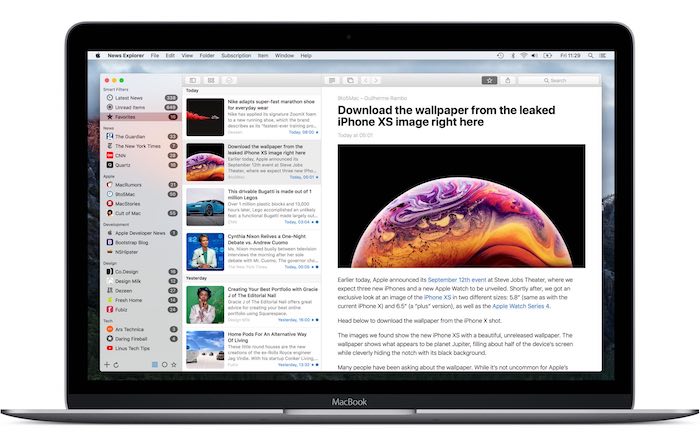This screenshot has height=448, width=700.
Task: Open Notification Center menu bar icon
Action: pyautogui.click(x=603, y=56)
